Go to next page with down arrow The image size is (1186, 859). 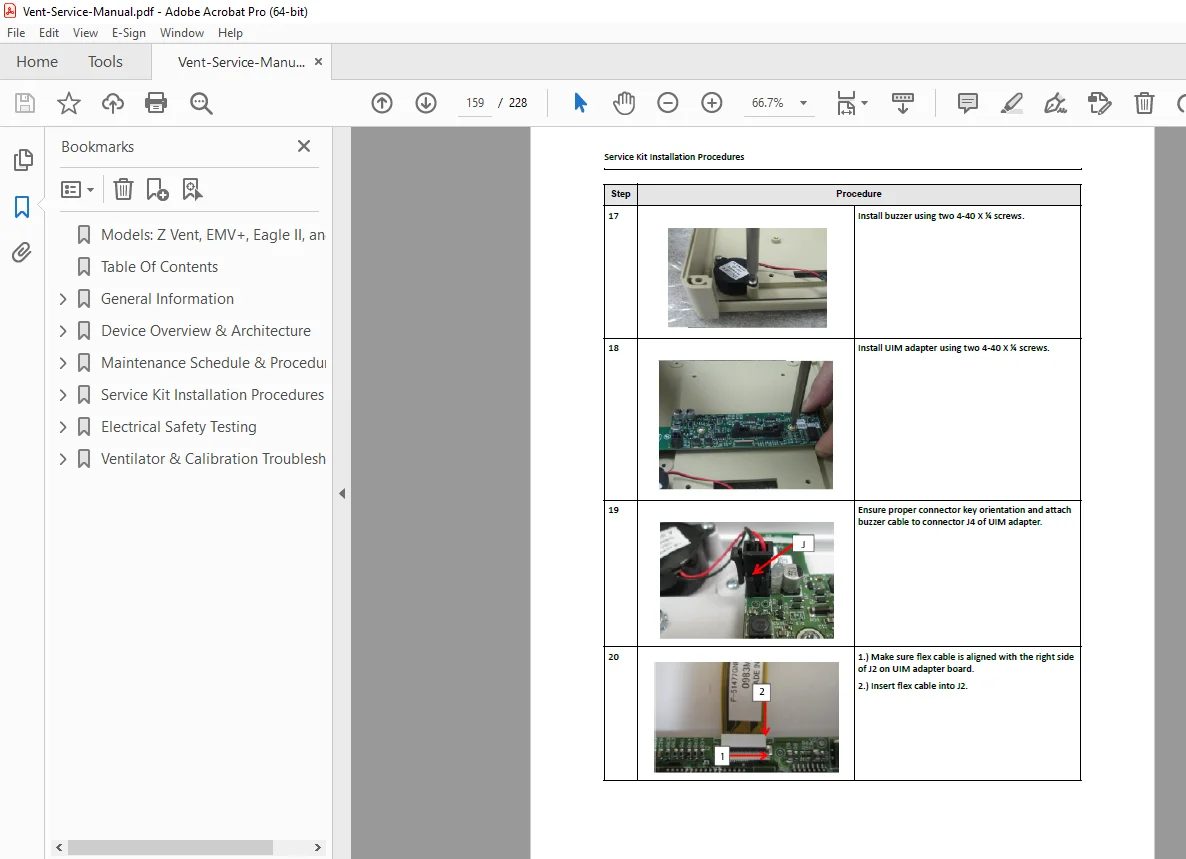pos(426,103)
